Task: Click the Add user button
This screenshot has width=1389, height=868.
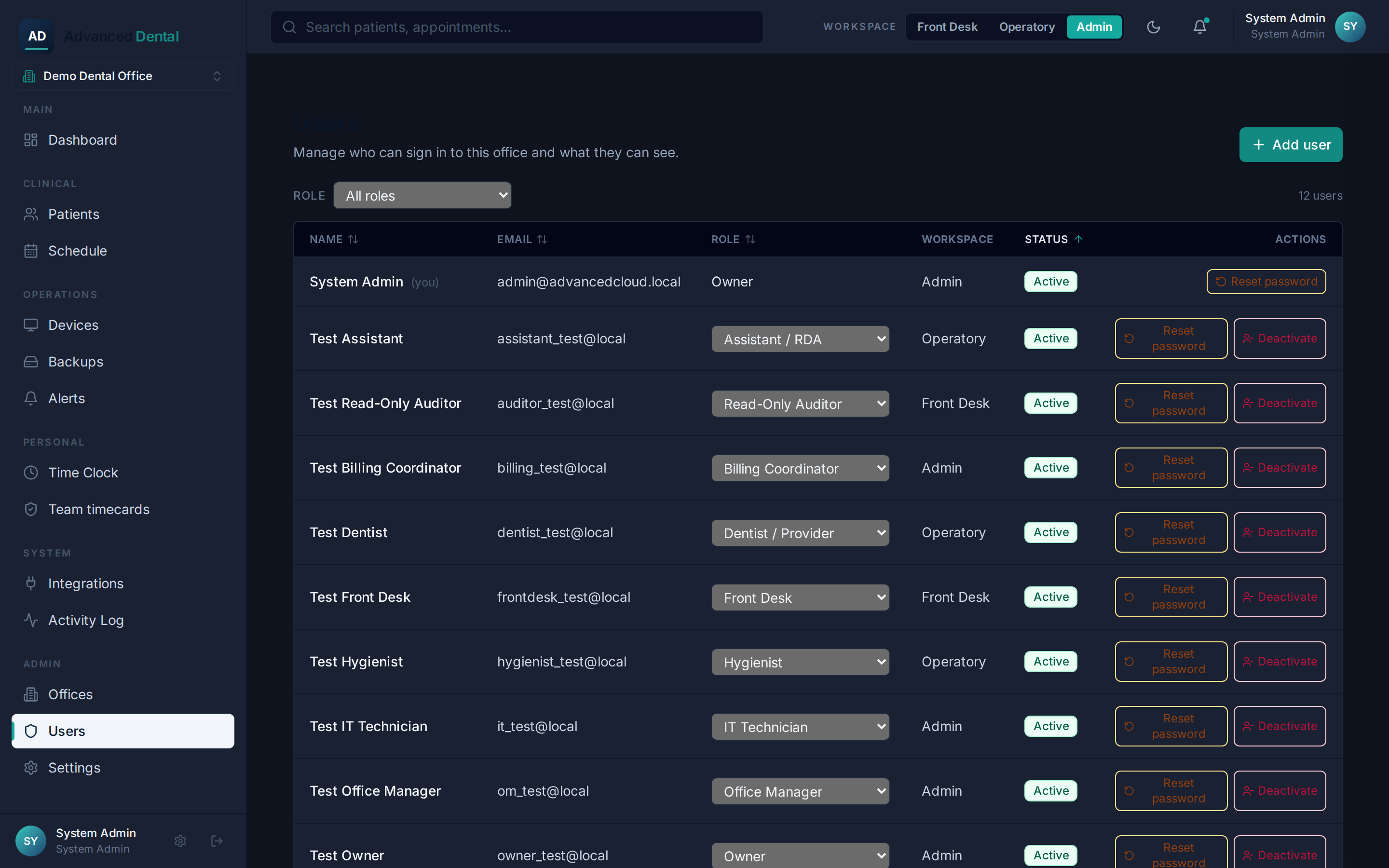Action: pos(1290,145)
